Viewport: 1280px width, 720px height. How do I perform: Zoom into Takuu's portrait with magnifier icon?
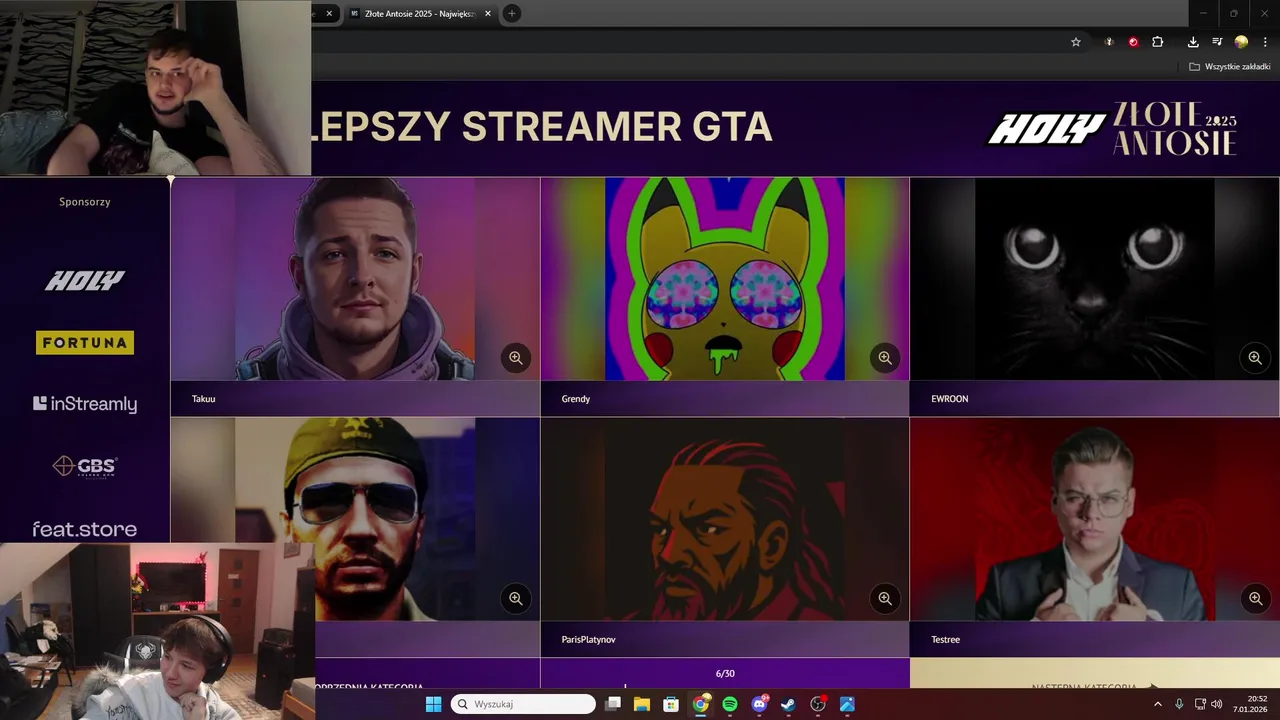(x=516, y=357)
